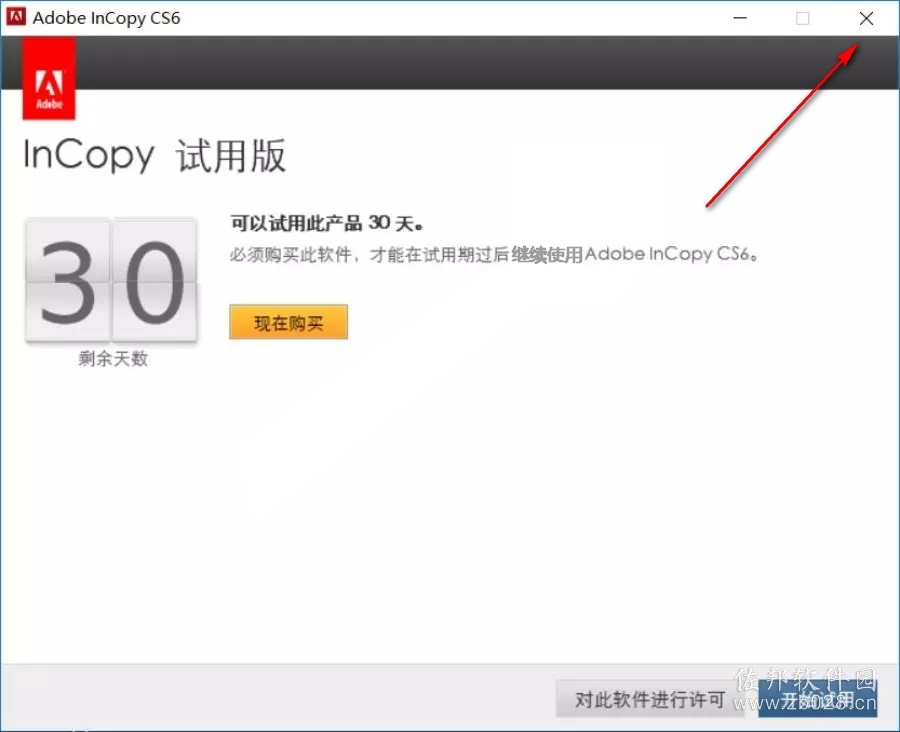Click the Adobe InCopy CS6 window title
900x732 pixels.
tap(106, 18)
